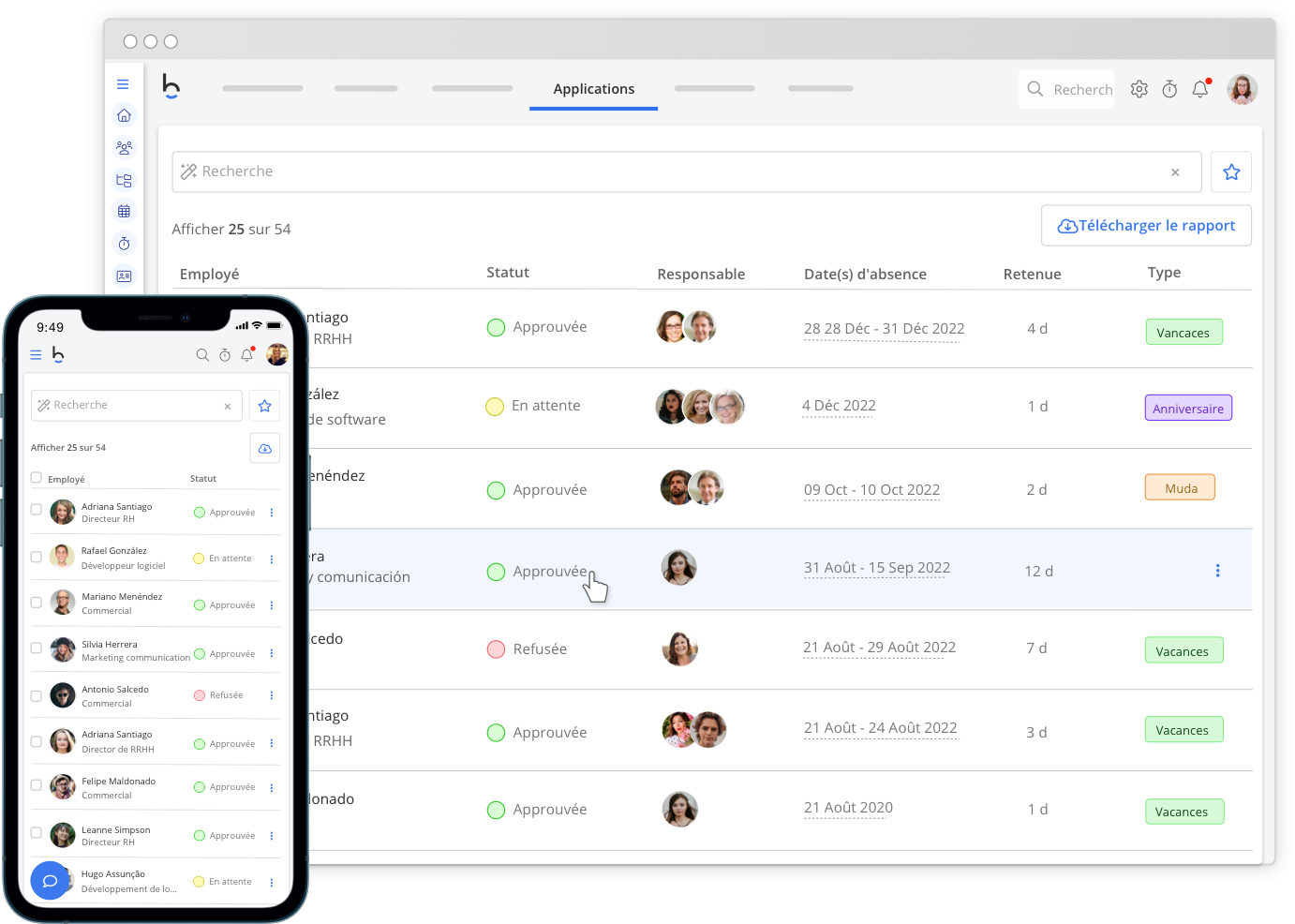The height and width of the screenshot is (924, 1295).
Task: Open the ID badge icon in the sidebar
Action: click(124, 276)
